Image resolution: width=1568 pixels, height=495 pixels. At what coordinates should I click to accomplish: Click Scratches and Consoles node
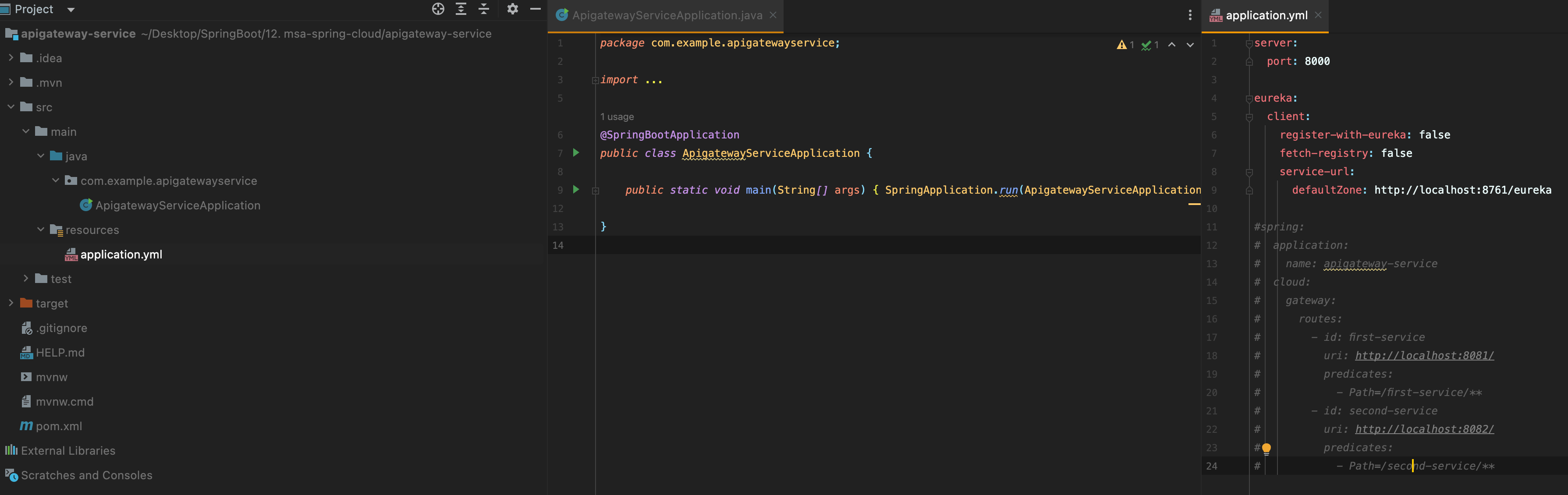tap(86, 475)
